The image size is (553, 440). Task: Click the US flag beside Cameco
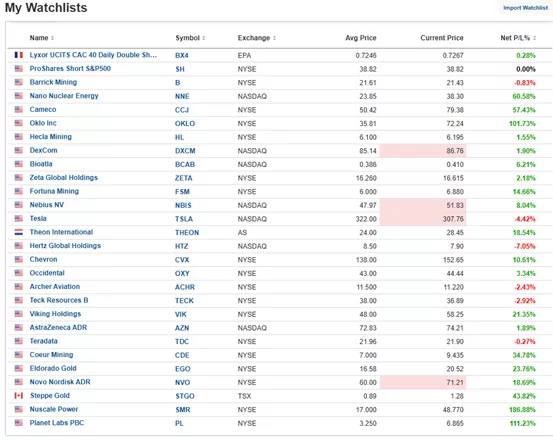(19, 109)
